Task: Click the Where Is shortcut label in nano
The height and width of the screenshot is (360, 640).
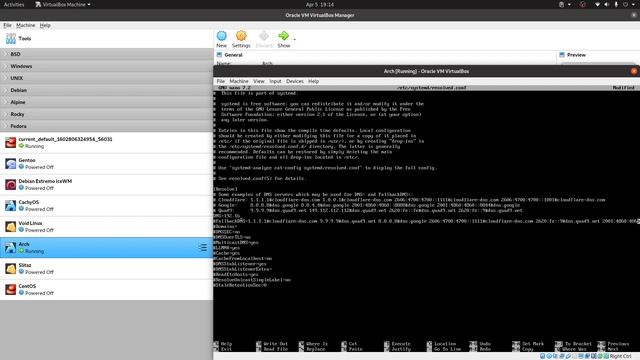Action: click(x=317, y=344)
